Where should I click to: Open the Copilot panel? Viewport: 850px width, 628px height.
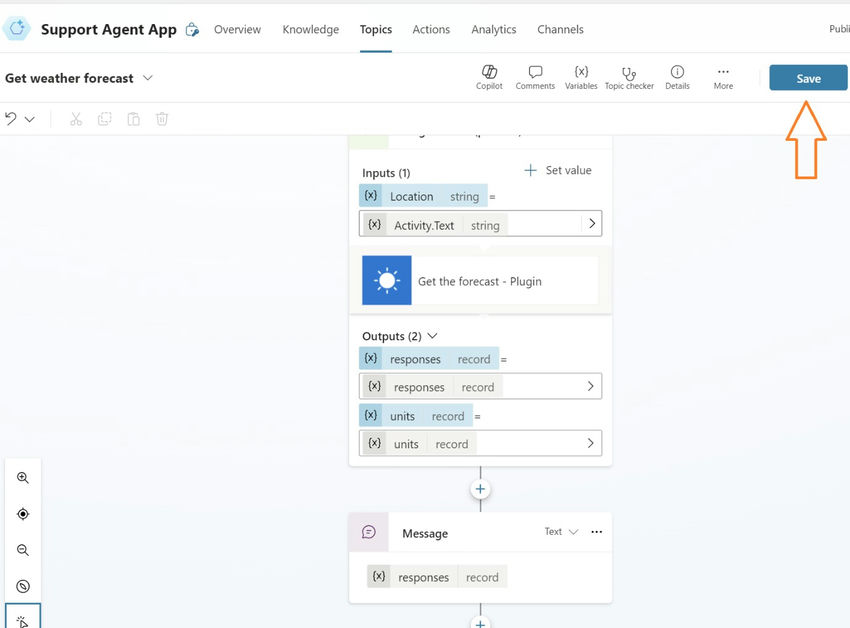(489, 77)
